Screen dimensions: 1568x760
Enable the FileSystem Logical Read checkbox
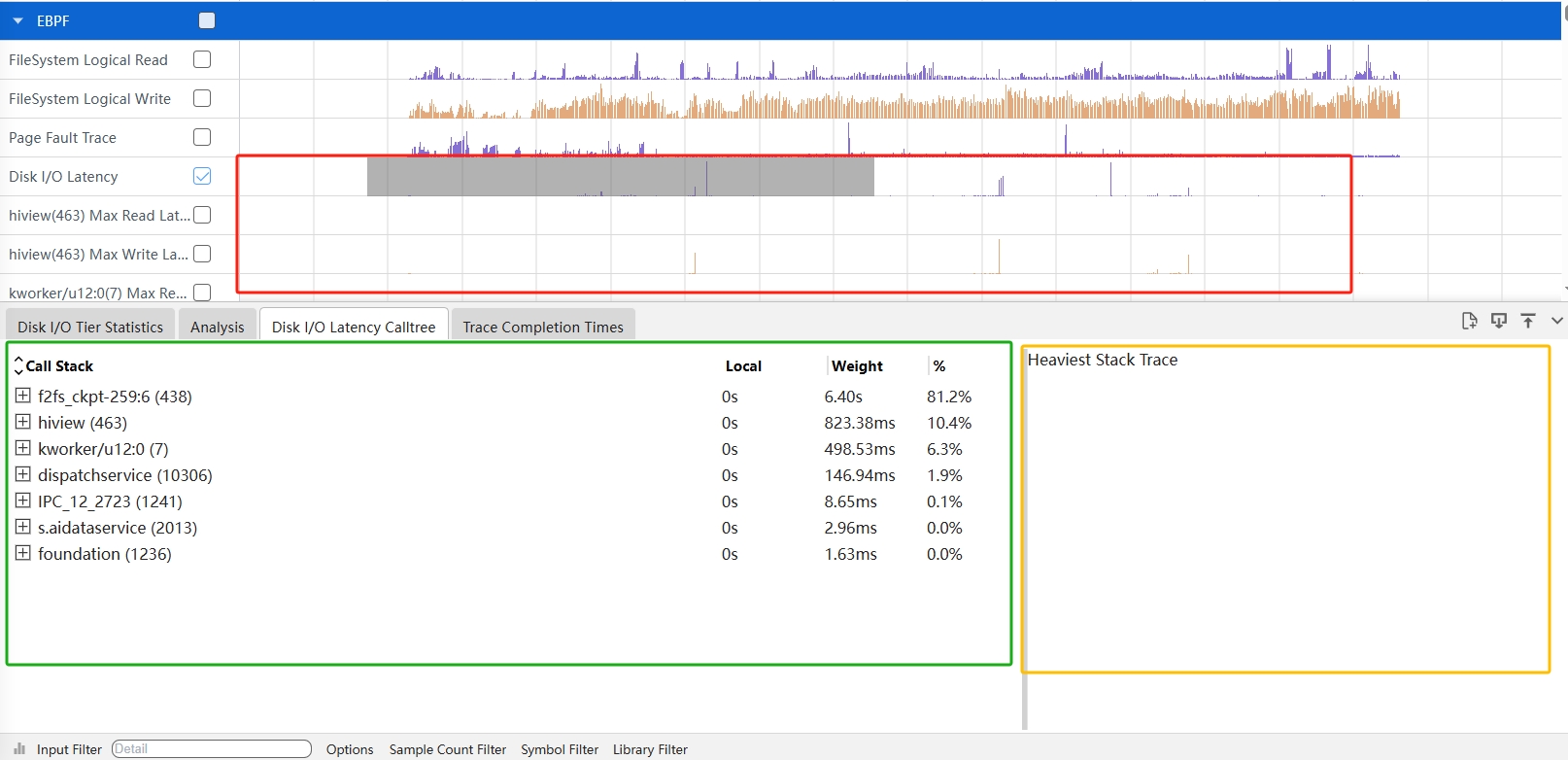(x=202, y=59)
